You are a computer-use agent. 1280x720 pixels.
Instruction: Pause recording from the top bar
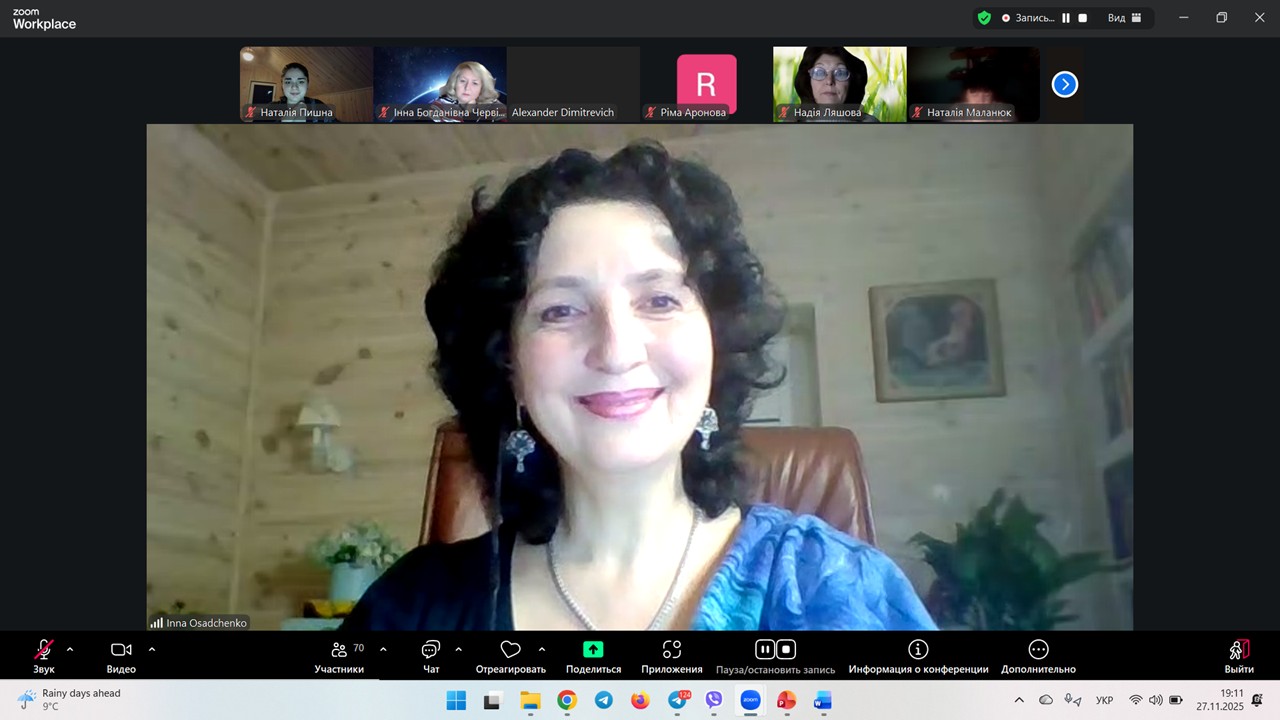1066,18
